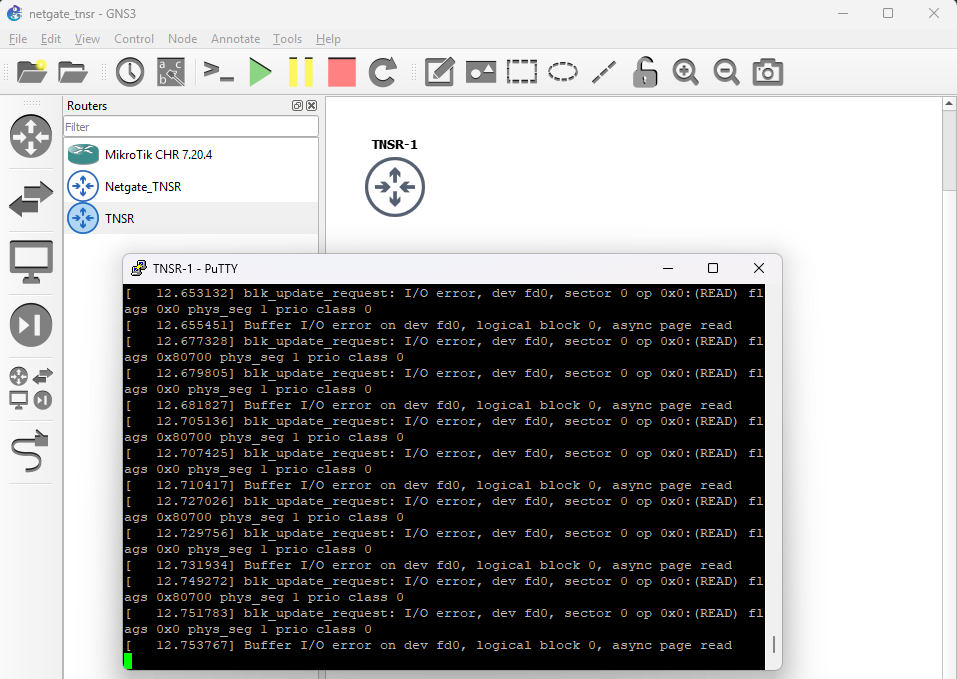Browse routers in the device sidebar
This screenshot has width=957, height=679.
(30, 136)
